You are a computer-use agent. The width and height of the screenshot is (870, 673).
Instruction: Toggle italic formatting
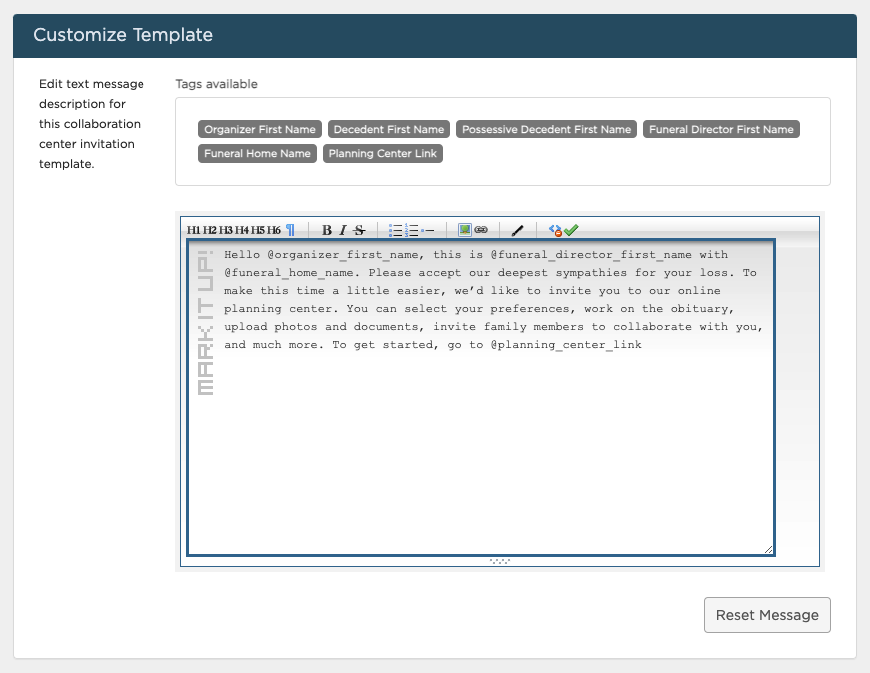click(x=343, y=230)
